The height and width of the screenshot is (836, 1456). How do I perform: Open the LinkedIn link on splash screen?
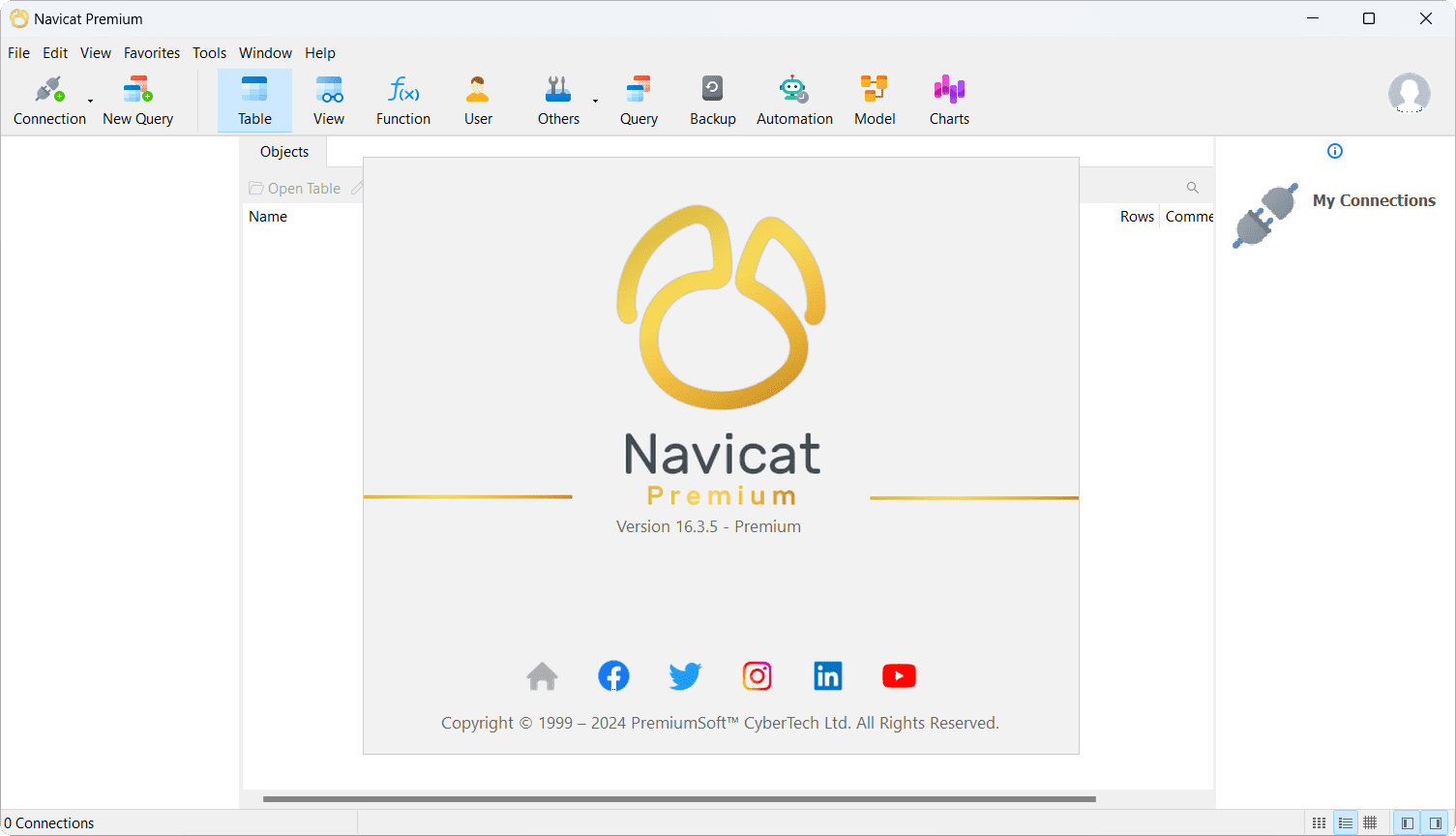point(828,675)
